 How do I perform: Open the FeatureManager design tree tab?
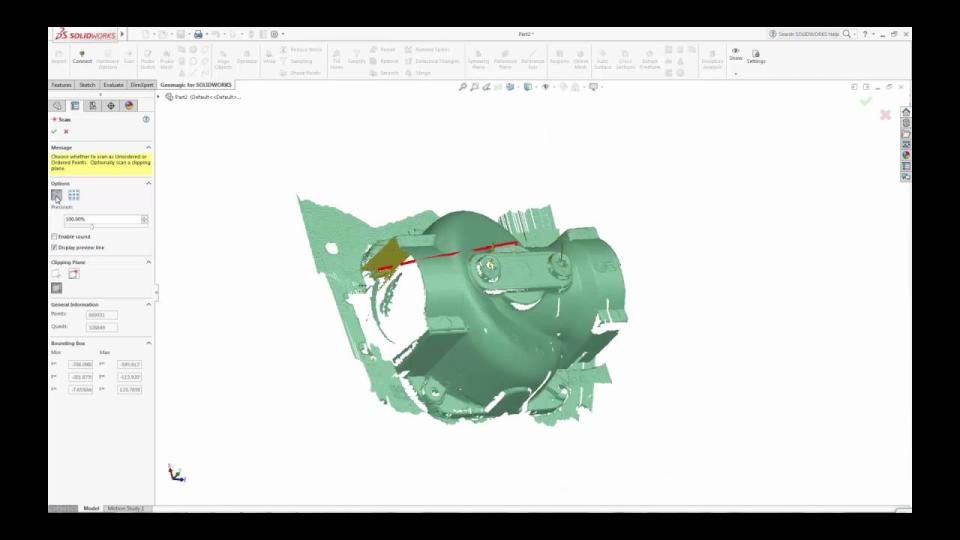click(x=58, y=106)
